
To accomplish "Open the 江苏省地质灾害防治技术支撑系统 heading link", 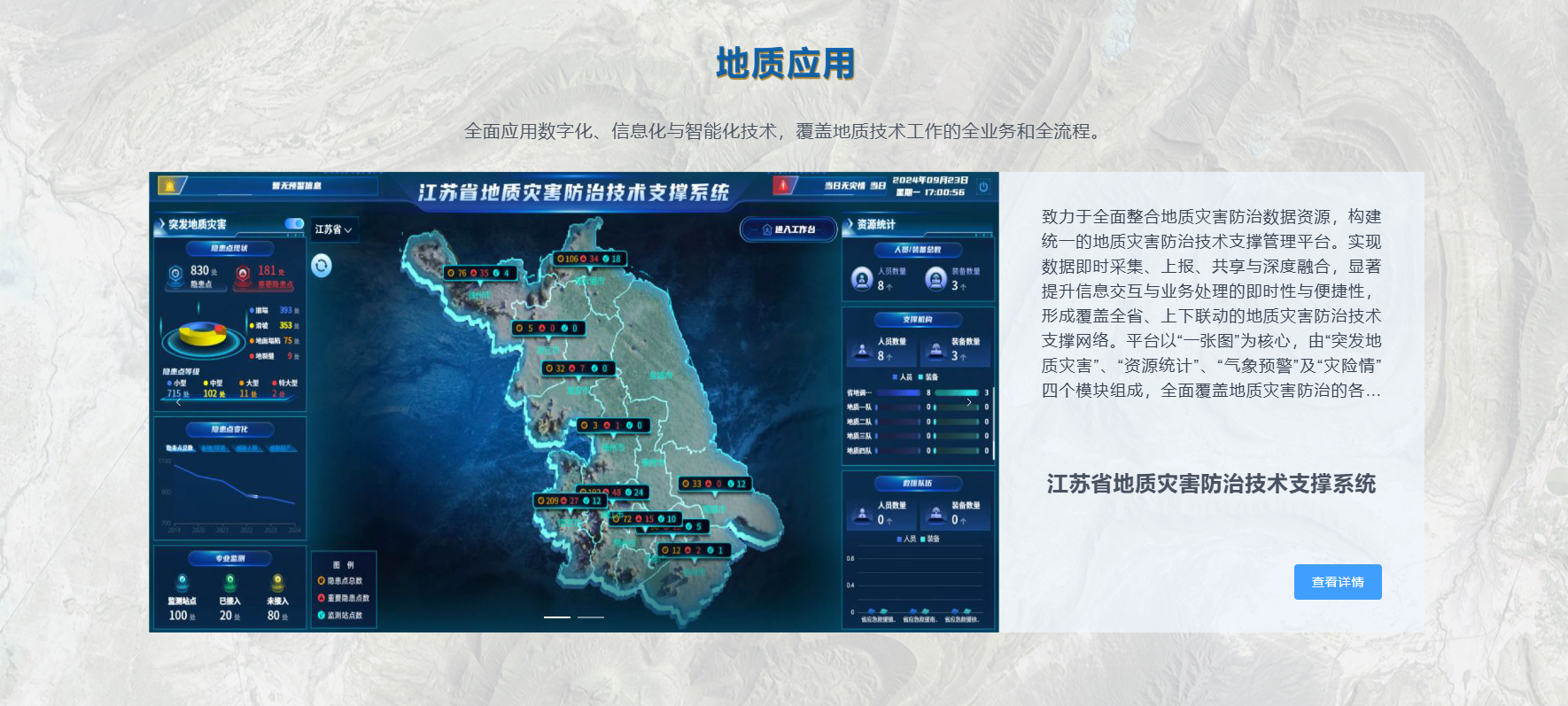I will pyautogui.click(x=1211, y=484).
